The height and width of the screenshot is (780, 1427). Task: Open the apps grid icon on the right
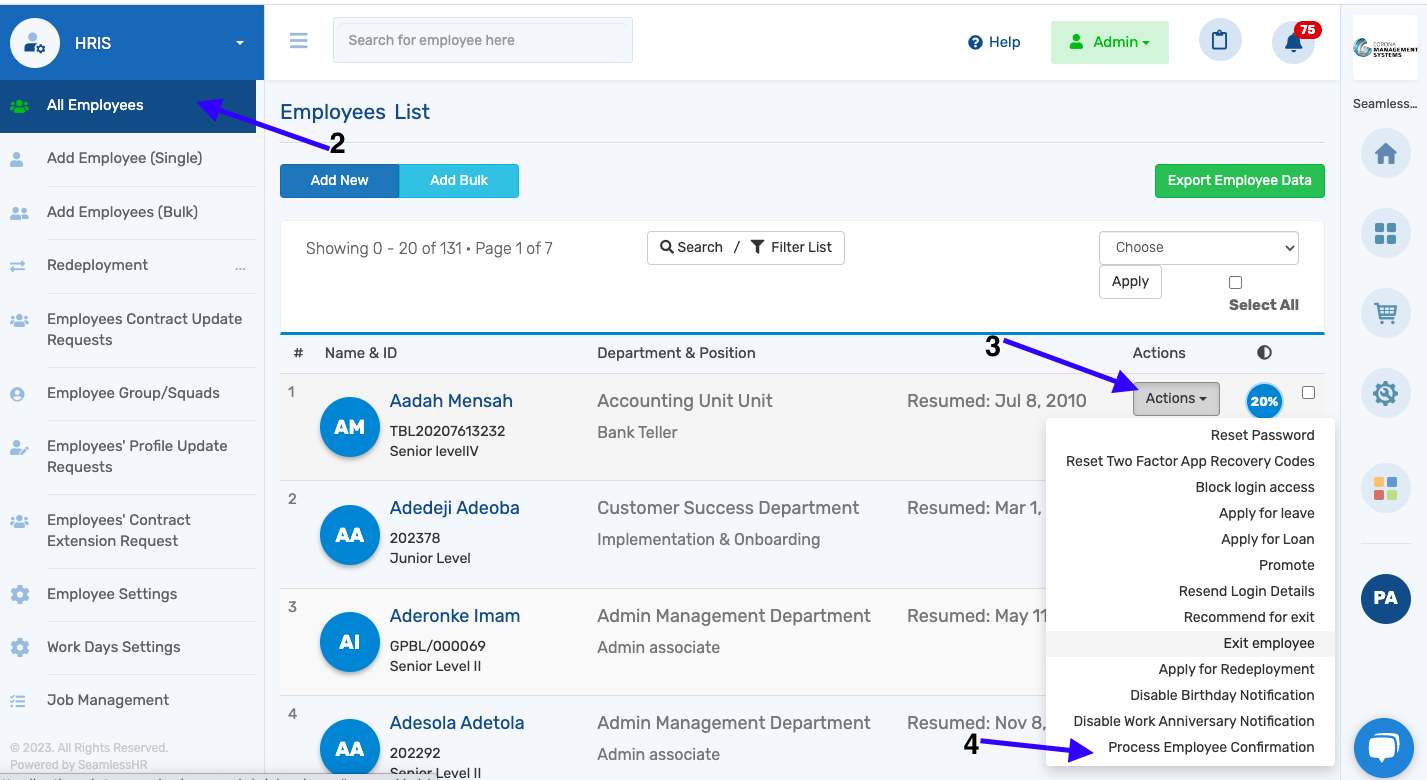[x=1385, y=232]
